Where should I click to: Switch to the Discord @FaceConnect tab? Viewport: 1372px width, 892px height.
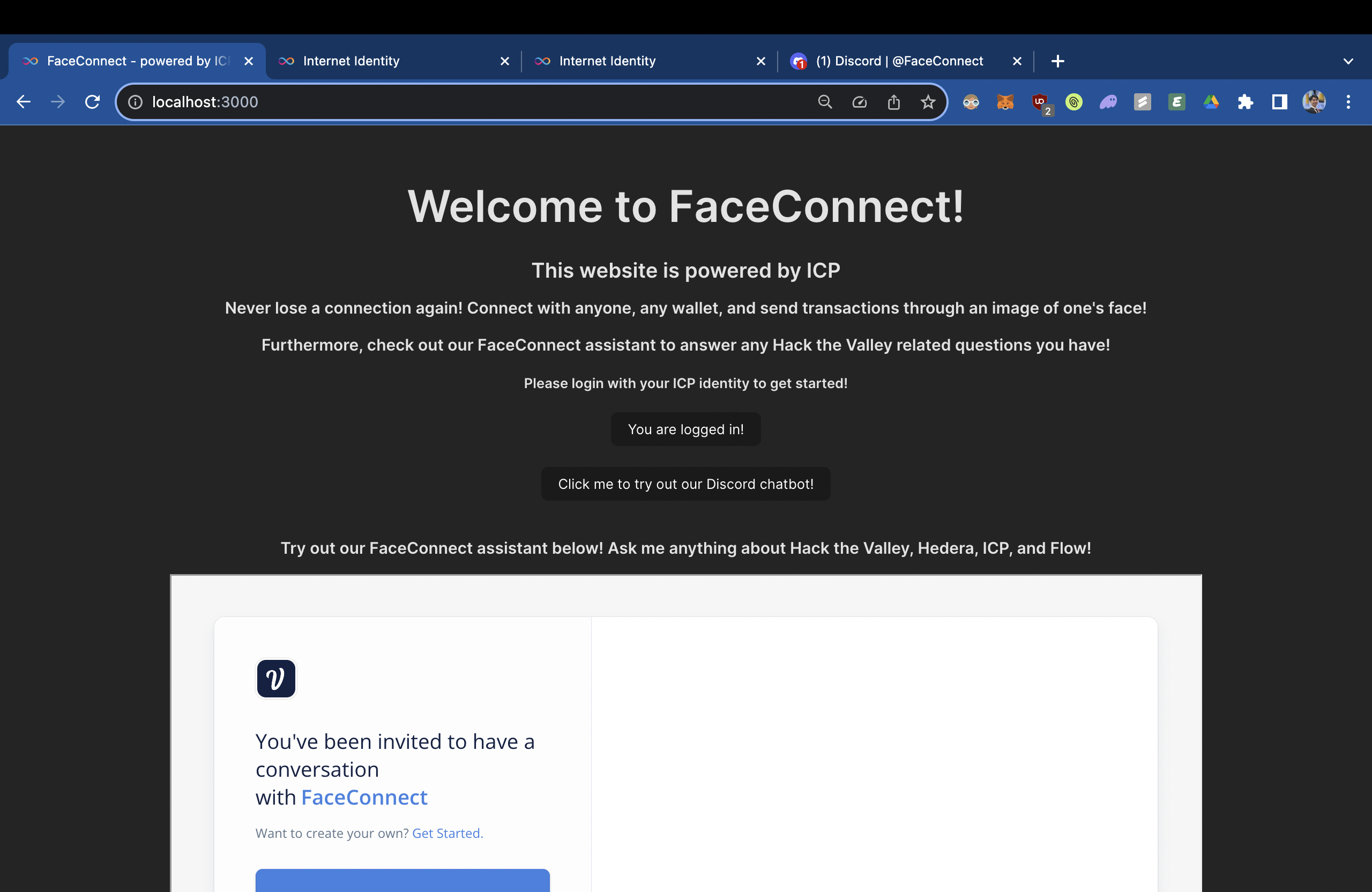(x=899, y=61)
